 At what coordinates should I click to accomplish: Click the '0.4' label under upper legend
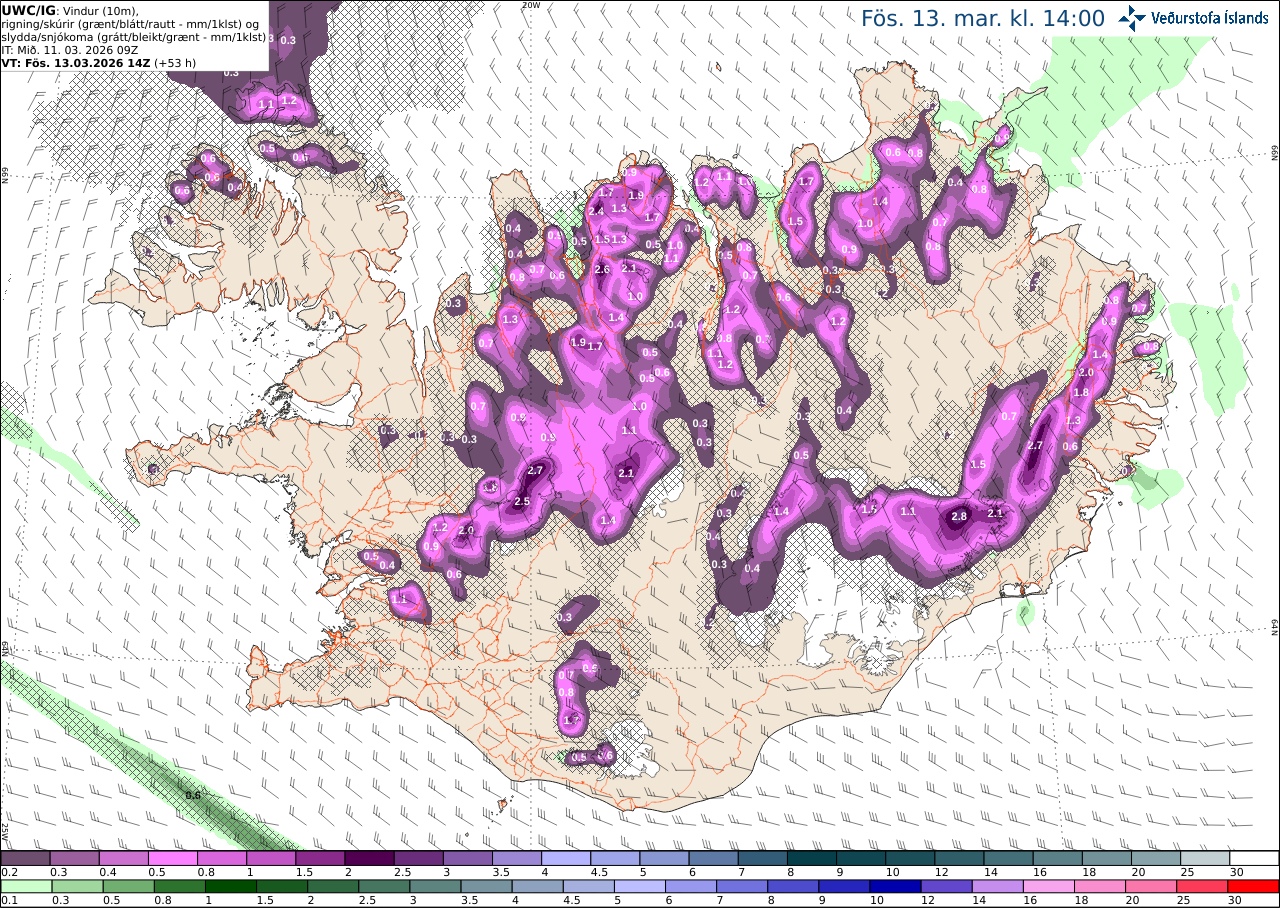(107, 872)
